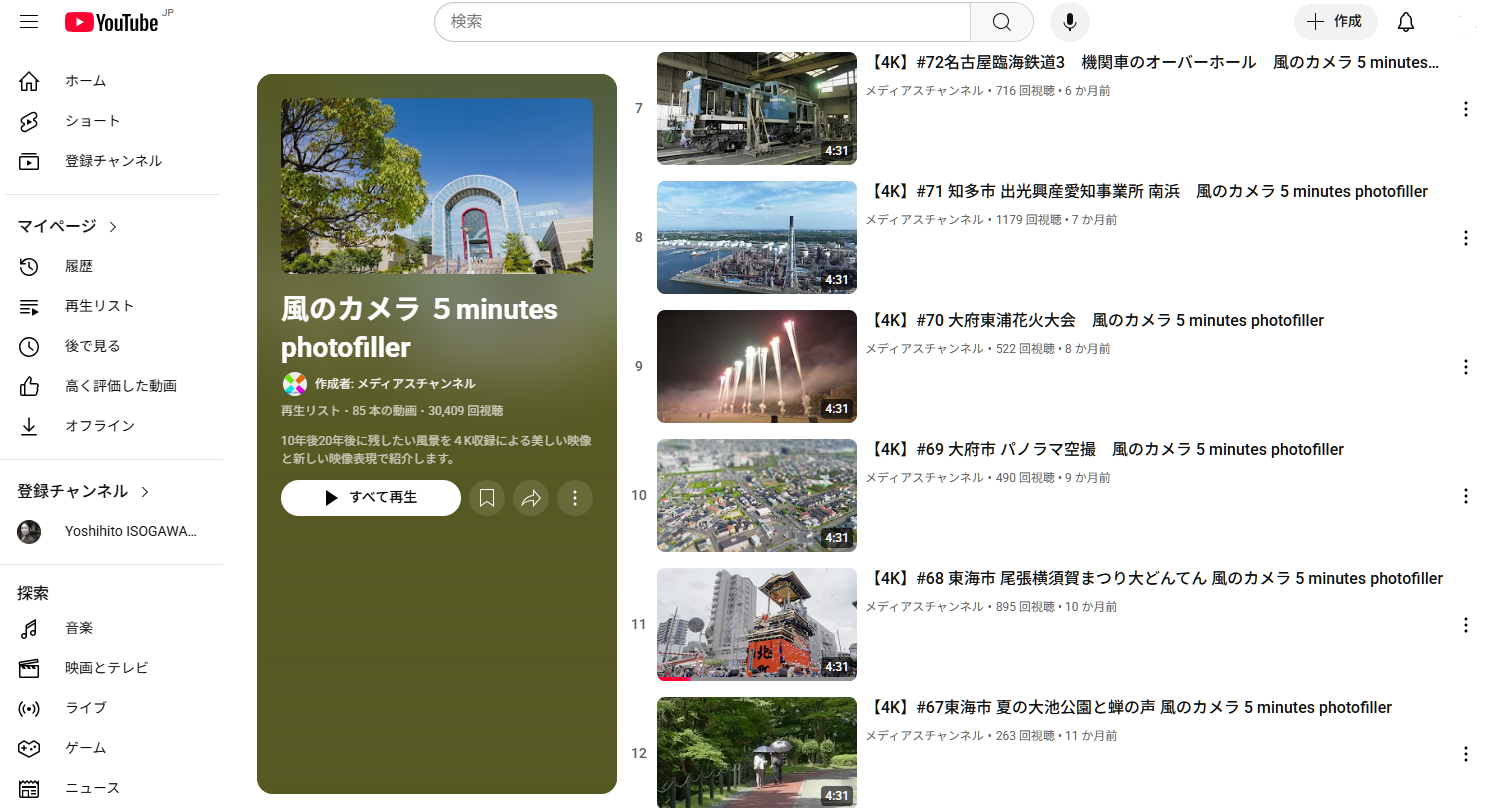Click the 検索 search input field
The height and width of the screenshot is (808, 1508).
[702, 22]
